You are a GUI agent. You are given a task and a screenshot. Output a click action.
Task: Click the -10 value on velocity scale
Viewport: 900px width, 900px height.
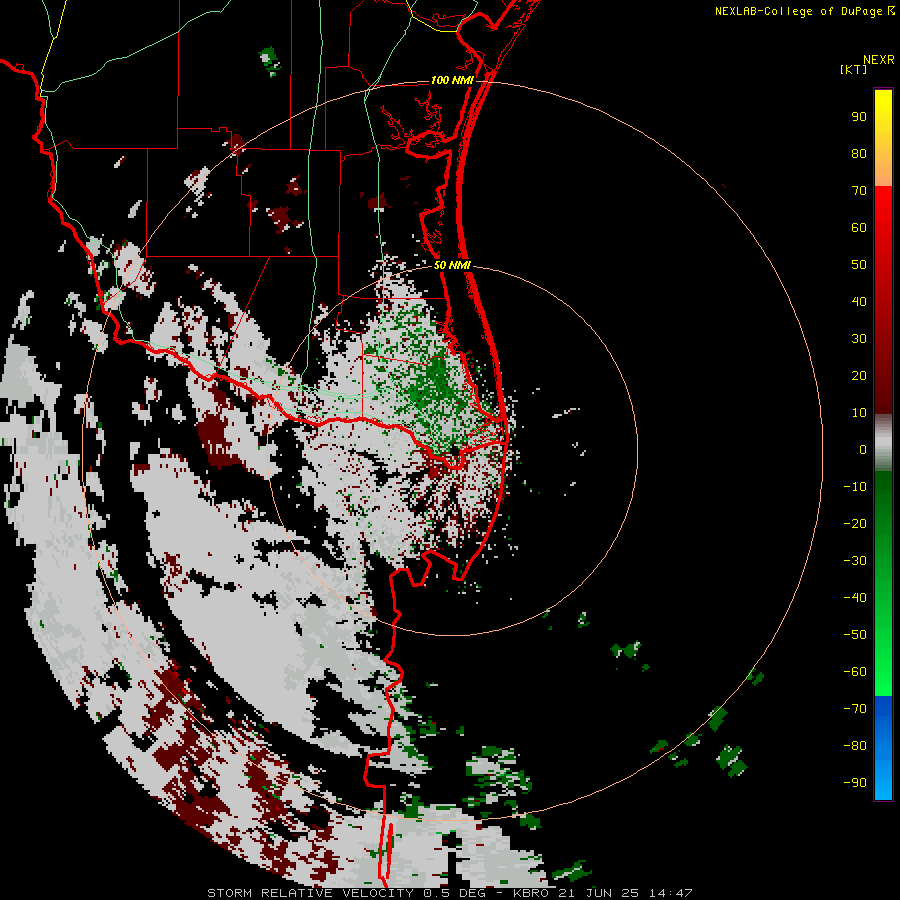tap(855, 487)
